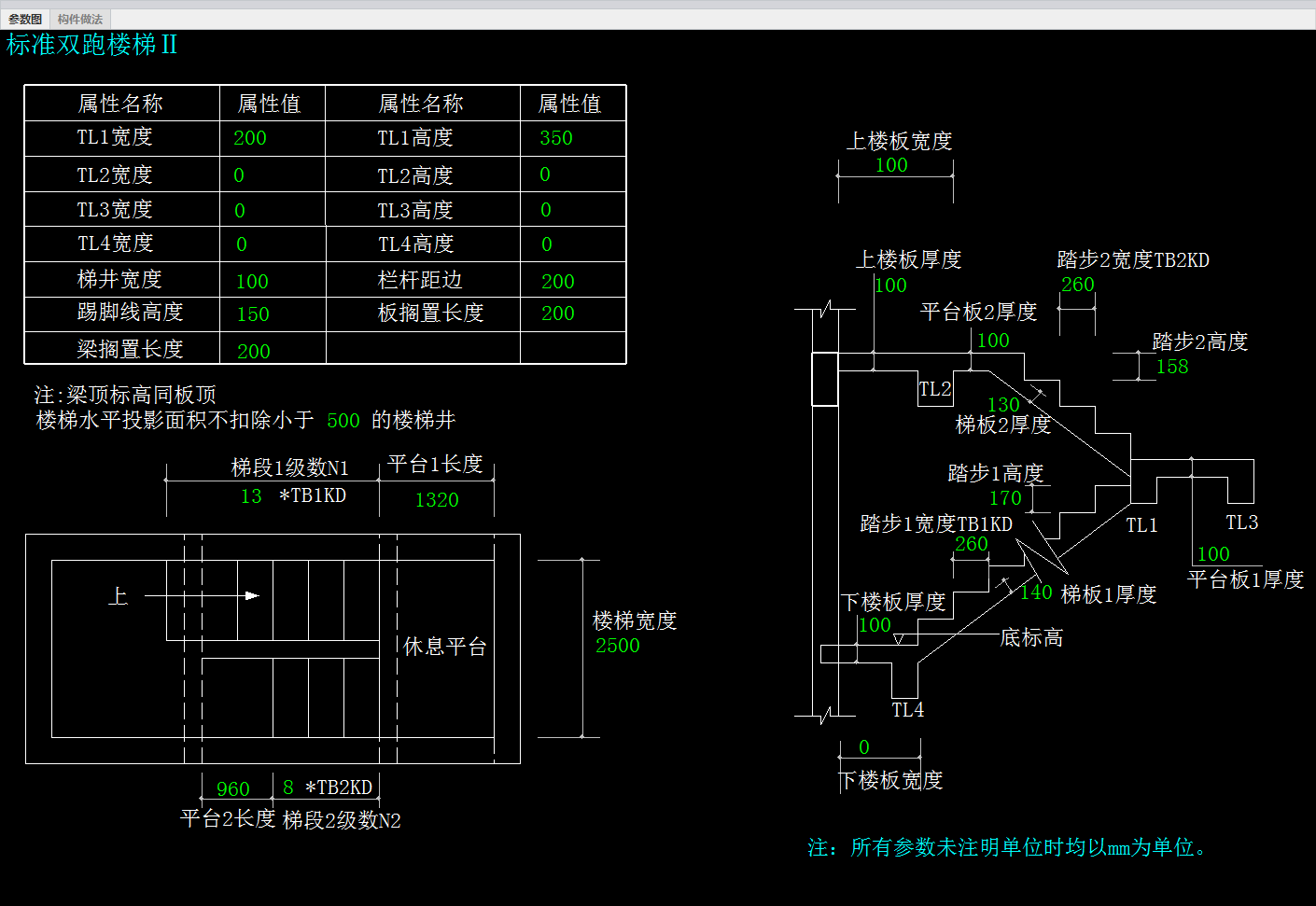This screenshot has width=1316, height=906.
Task: Click the *TB1KD label
Action: [313, 495]
